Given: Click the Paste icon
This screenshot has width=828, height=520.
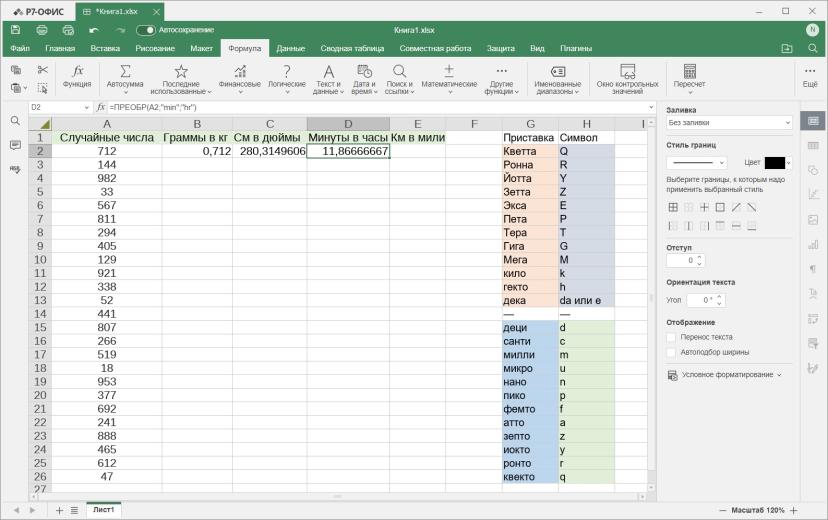Looking at the screenshot, I should tap(17, 88).
